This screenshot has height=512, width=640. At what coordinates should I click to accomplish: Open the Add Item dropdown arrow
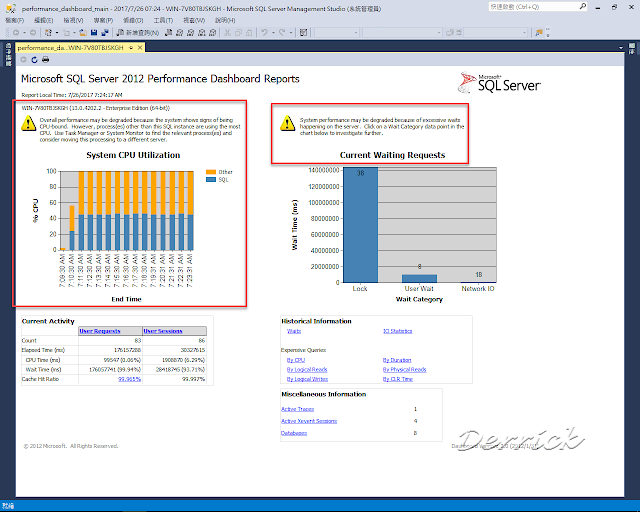(74, 33)
